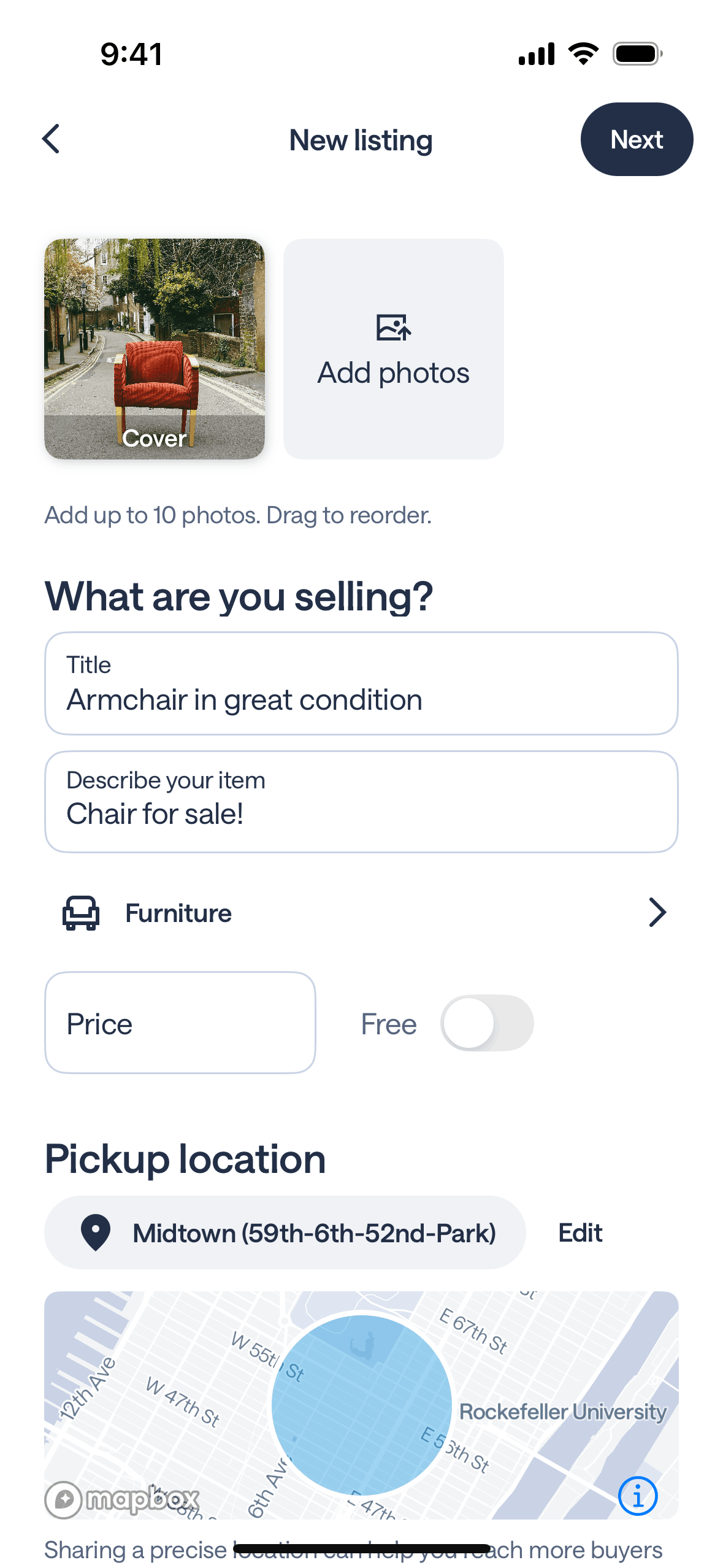Click the Next button
This screenshot has width=723, height=1568.
click(636, 139)
